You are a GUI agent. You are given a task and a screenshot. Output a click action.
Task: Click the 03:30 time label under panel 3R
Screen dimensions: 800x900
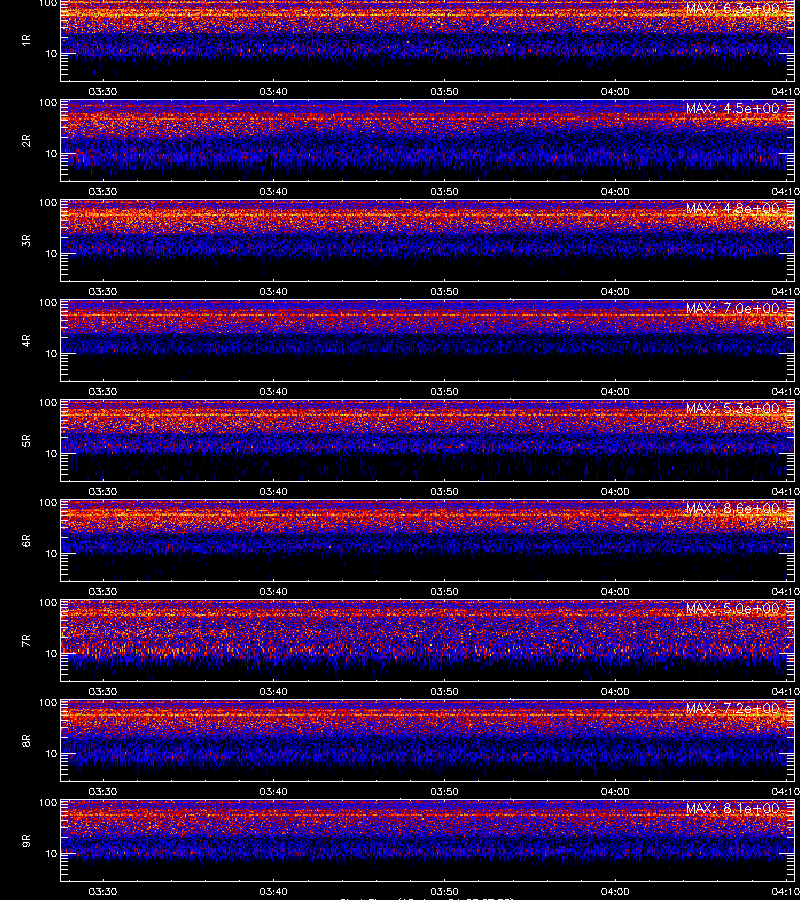(x=103, y=292)
